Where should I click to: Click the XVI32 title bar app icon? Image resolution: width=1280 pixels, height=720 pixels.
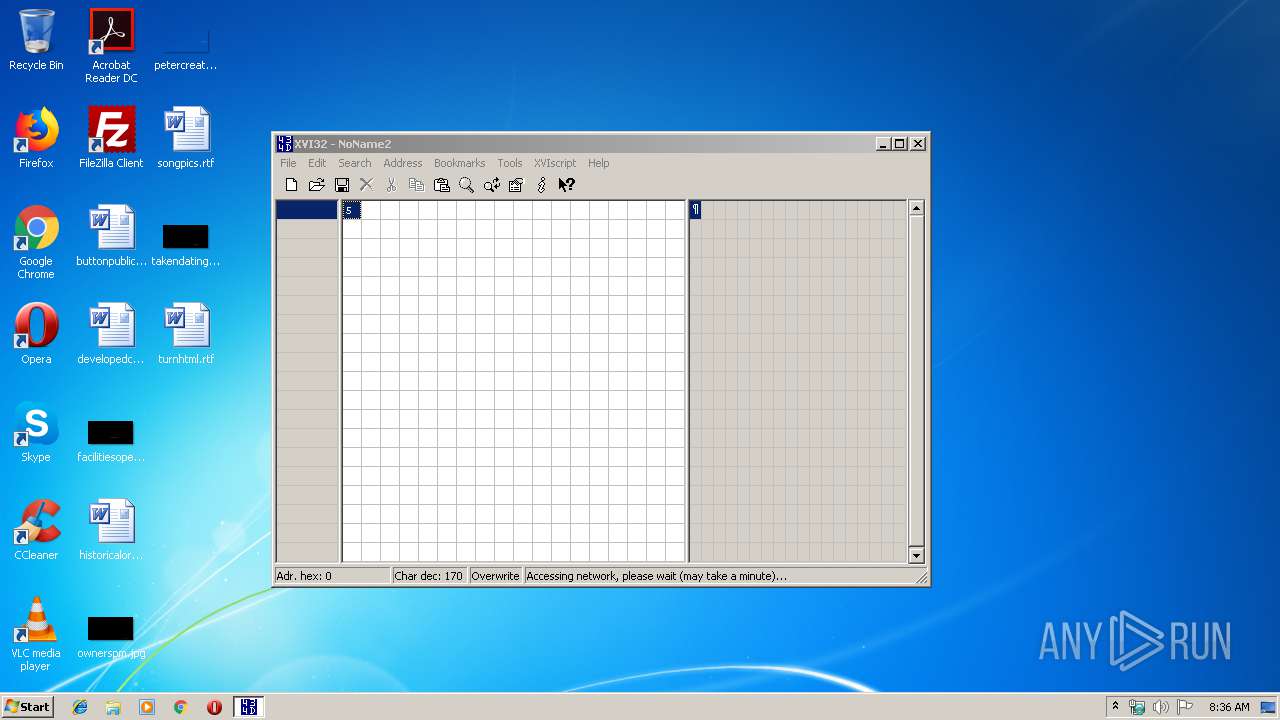[x=284, y=144]
